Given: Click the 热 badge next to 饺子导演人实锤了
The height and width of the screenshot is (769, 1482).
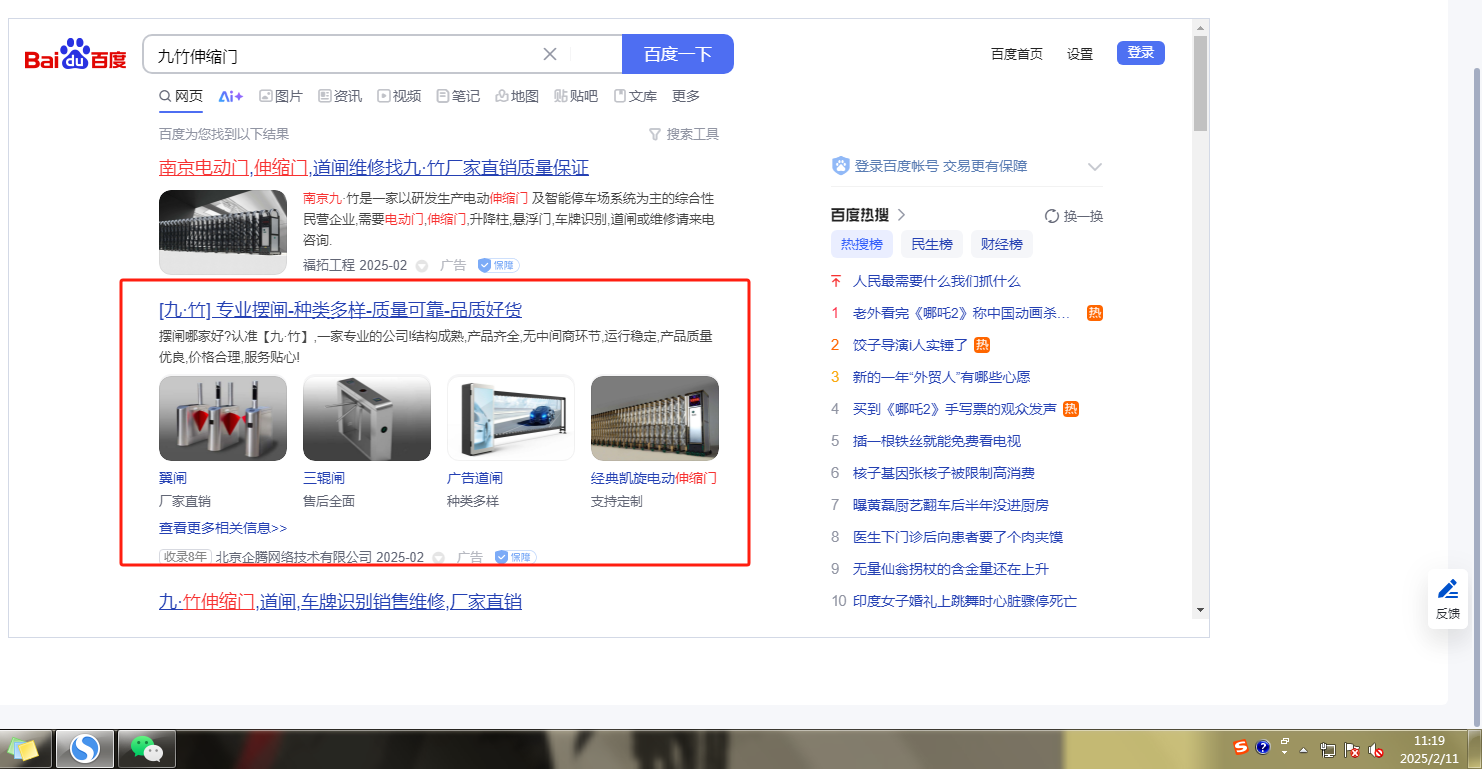Looking at the screenshot, I should point(982,345).
